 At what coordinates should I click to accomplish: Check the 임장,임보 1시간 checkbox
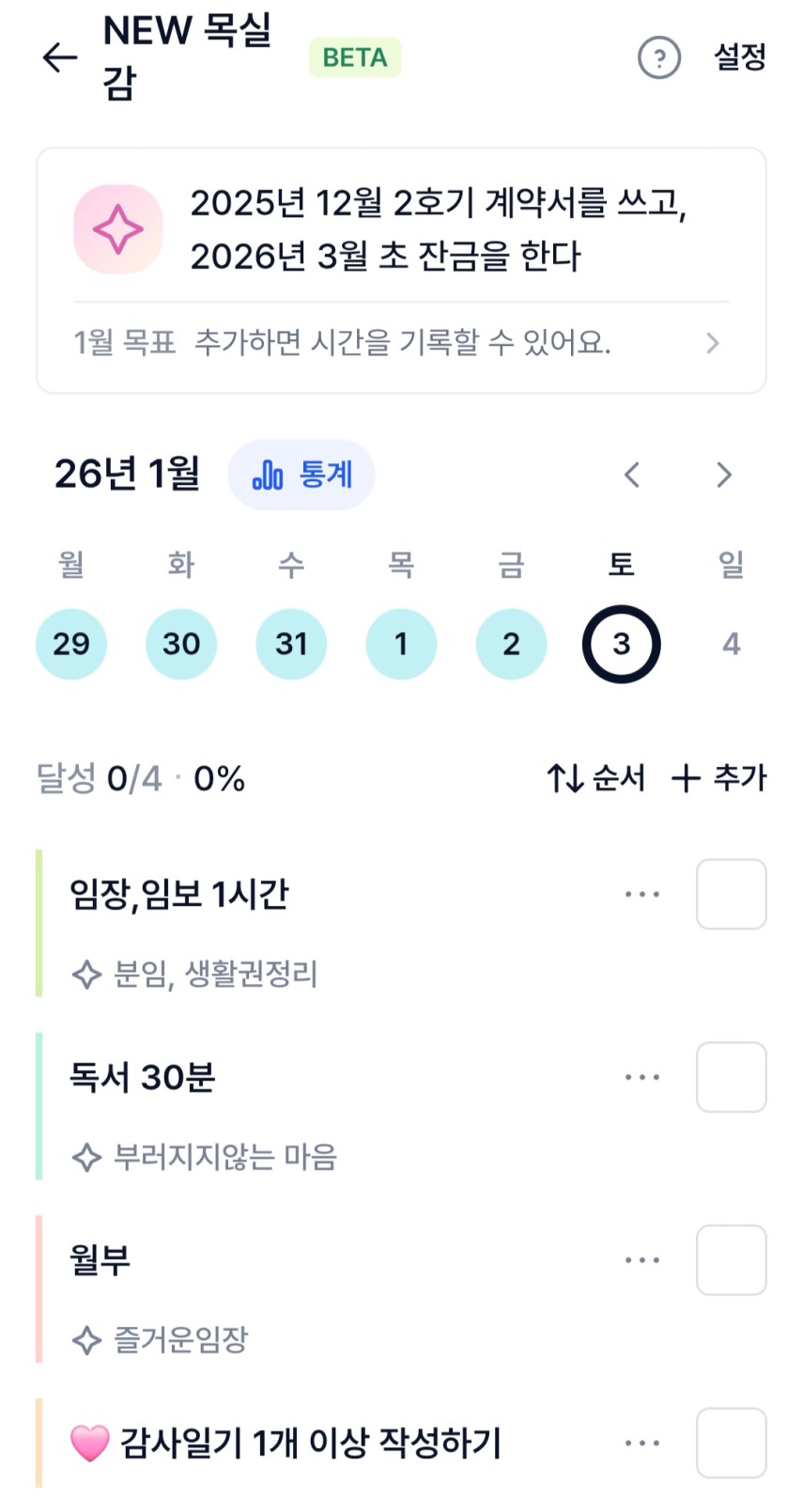pos(731,895)
